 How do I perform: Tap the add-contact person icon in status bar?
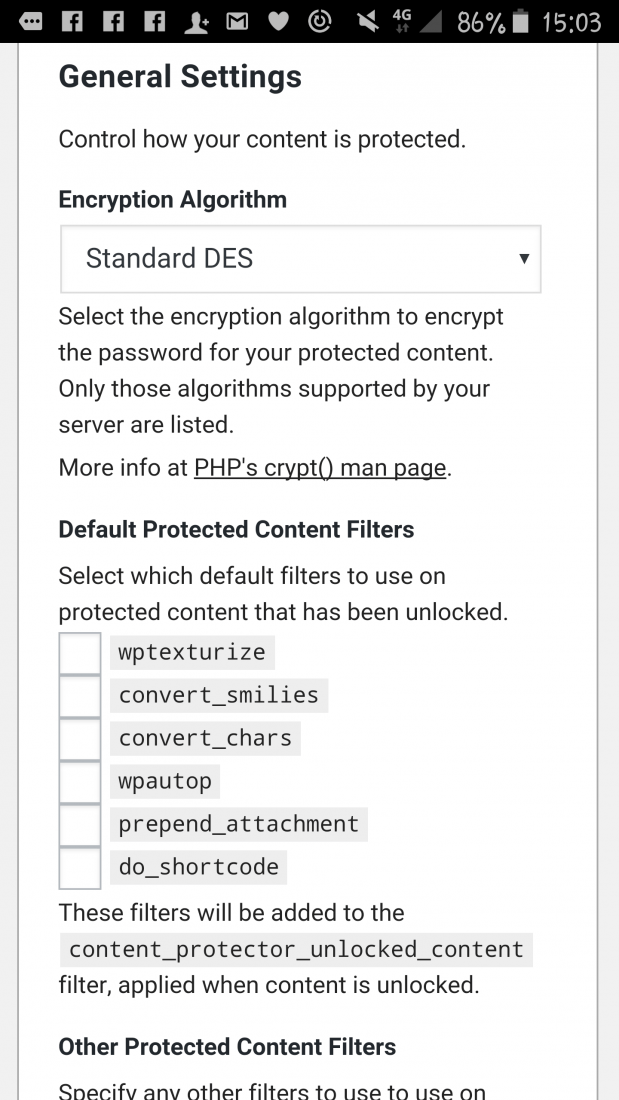coord(196,22)
